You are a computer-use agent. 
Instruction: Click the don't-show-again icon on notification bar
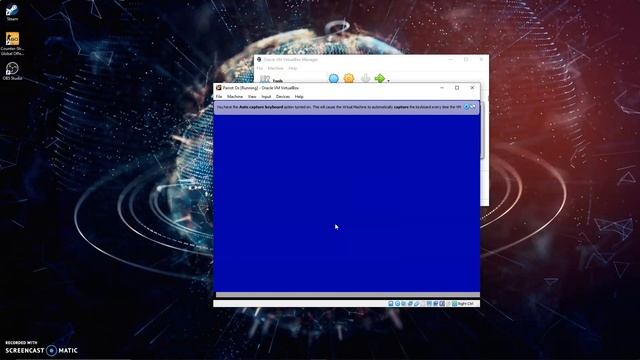click(x=473, y=107)
